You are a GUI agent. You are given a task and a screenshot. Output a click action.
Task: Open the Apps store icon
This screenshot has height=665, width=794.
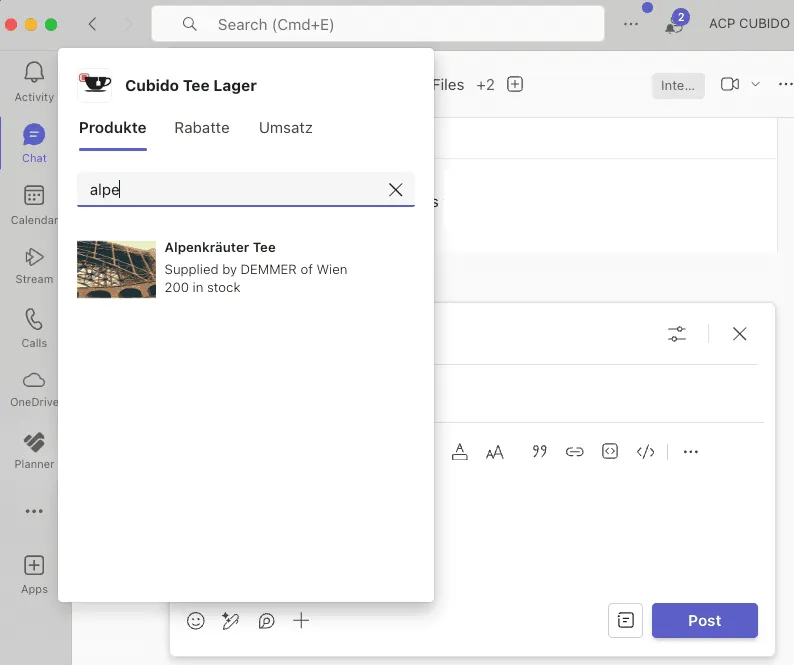coord(34,574)
